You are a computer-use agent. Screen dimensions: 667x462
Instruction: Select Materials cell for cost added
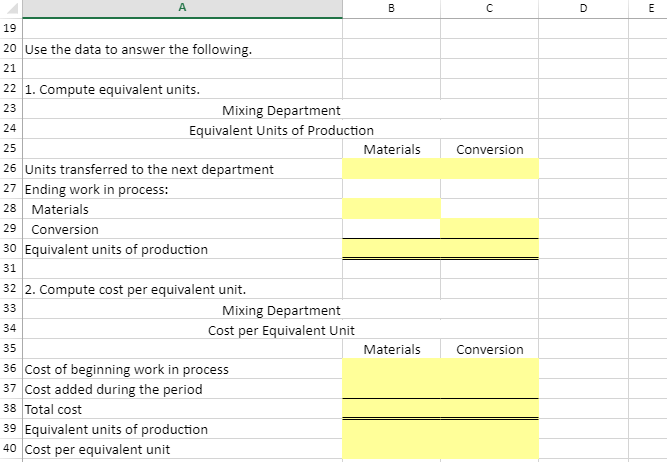click(391, 389)
